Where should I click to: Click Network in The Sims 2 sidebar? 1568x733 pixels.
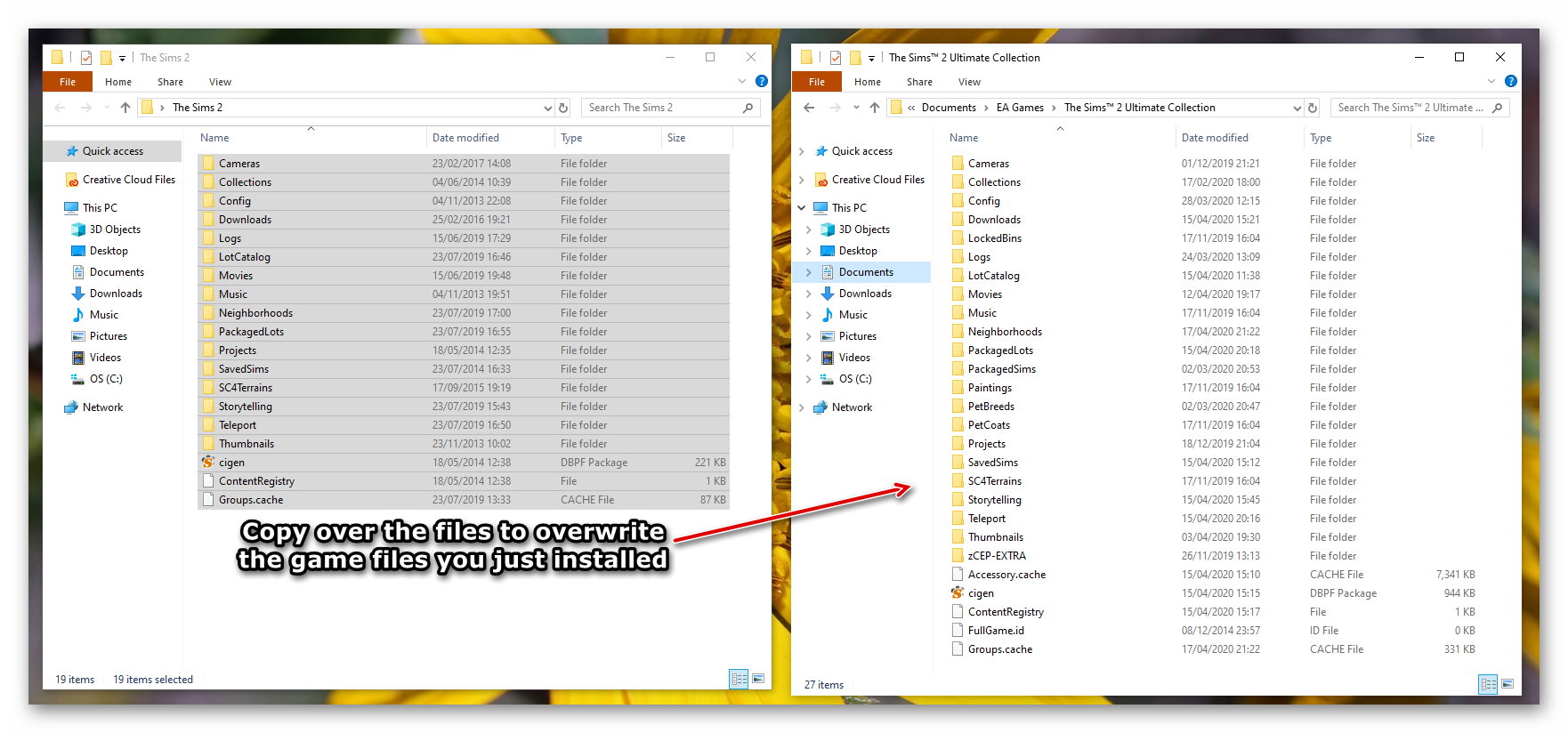pyautogui.click(x=93, y=407)
